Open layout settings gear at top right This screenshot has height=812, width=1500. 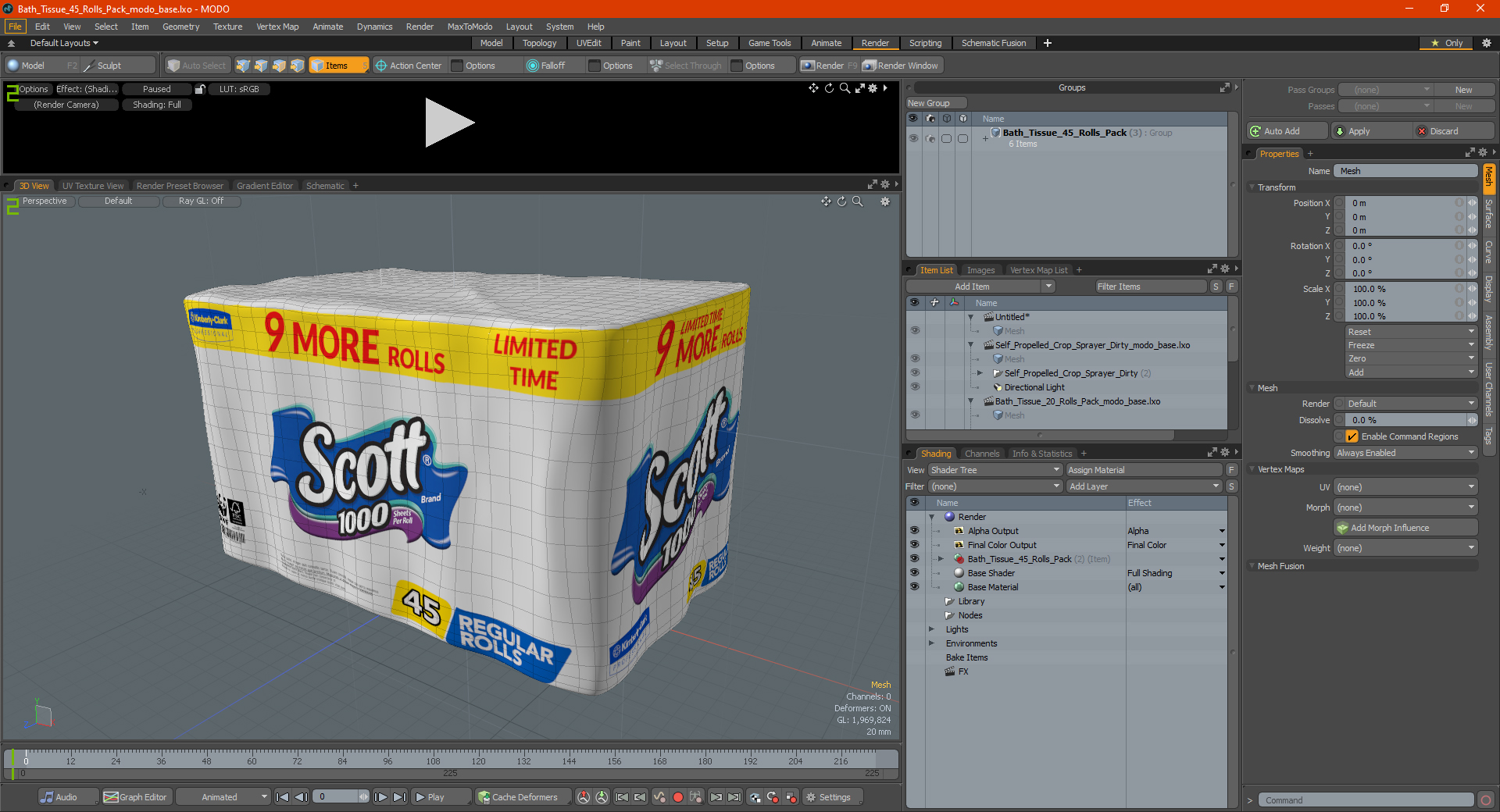(x=1486, y=43)
